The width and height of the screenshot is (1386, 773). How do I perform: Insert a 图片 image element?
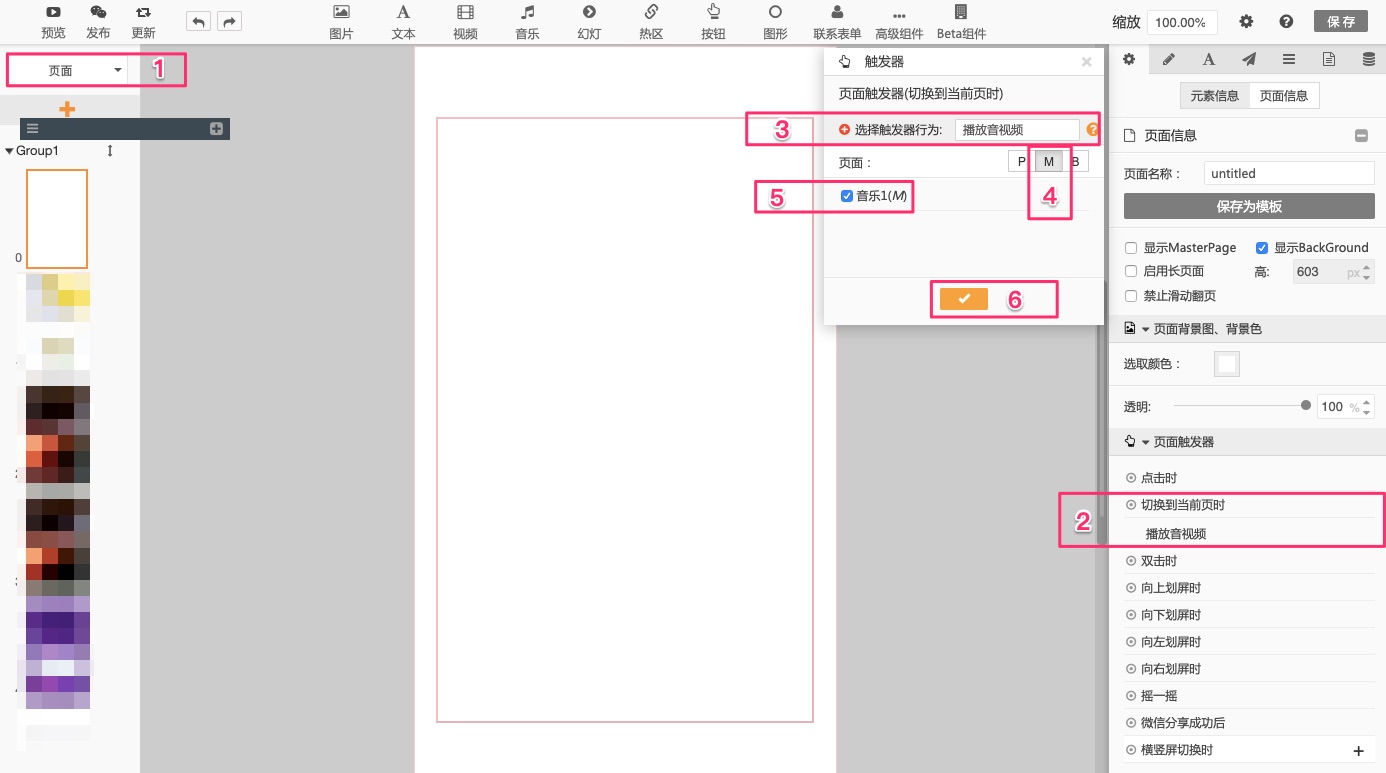pos(341,13)
